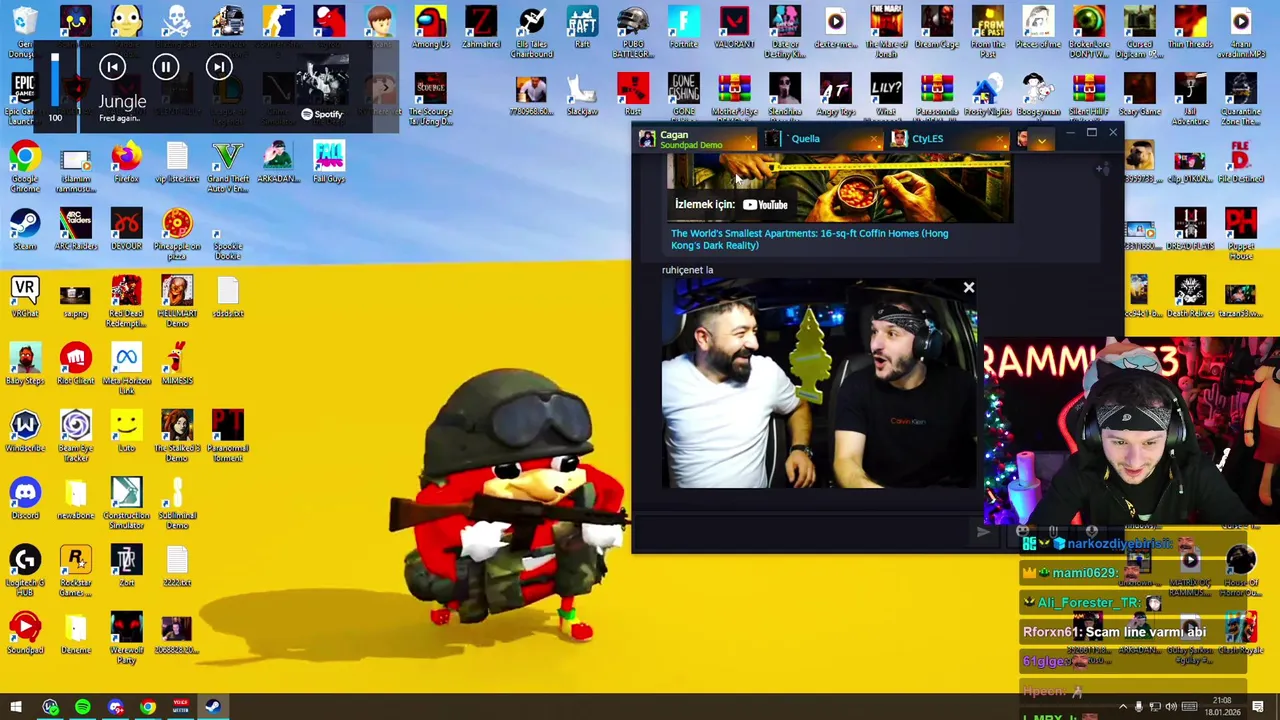Image resolution: width=1280 pixels, height=720 pixels.
Task: Open the Soundpad desktop shortcut
Action: click(x=25, y=632)
